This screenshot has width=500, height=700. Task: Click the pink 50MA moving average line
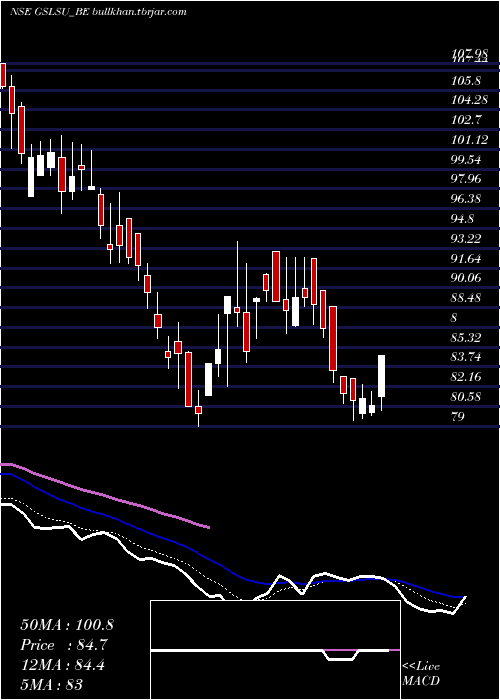click(x=105, y=495)
